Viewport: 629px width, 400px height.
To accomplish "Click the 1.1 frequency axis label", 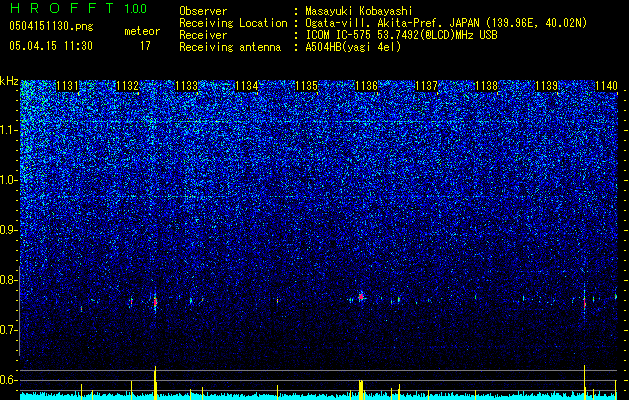I will click(x=8, y=130).
